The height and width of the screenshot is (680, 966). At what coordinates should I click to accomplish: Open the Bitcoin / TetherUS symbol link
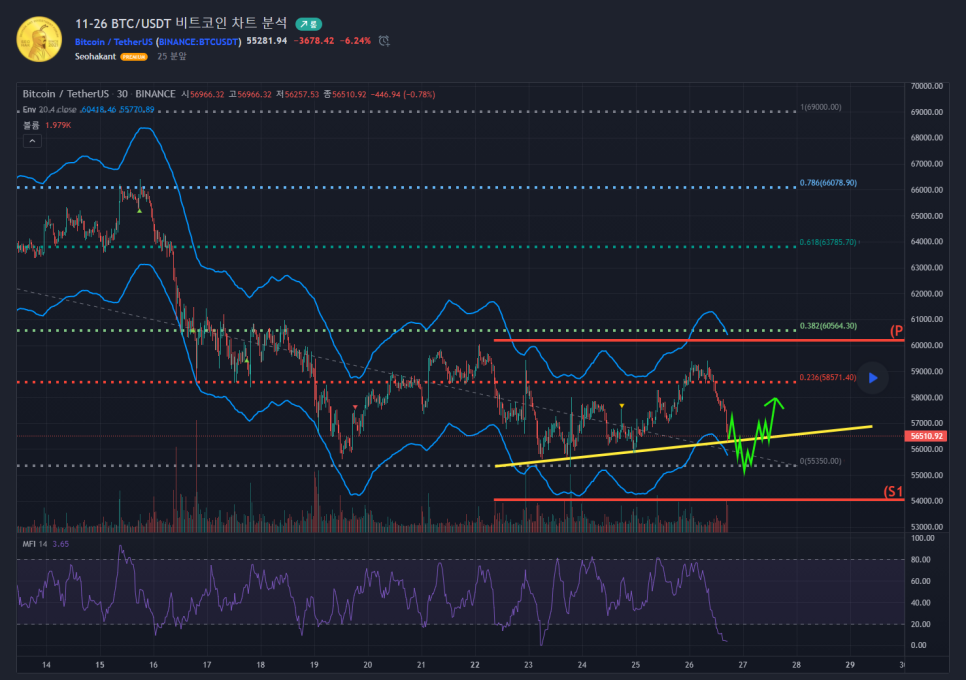coord(114,41)
